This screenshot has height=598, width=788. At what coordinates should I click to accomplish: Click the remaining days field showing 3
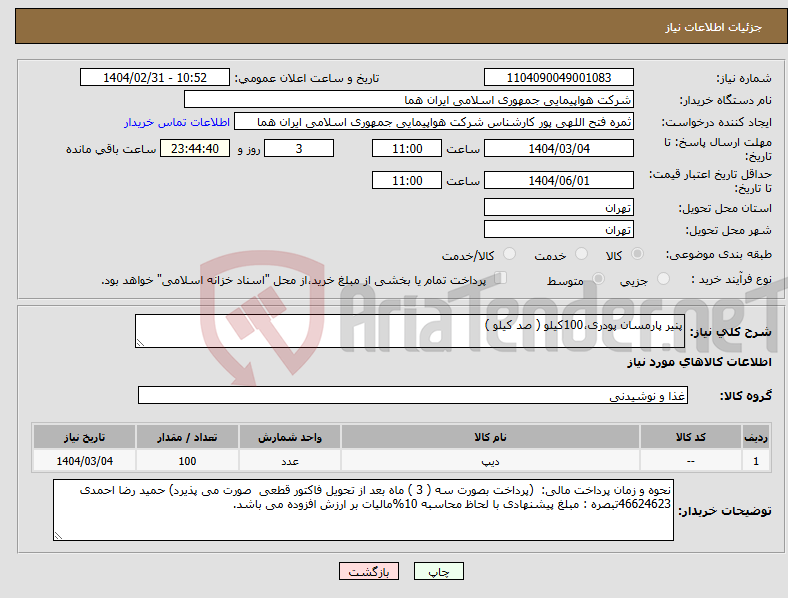[x=299, y=148]
